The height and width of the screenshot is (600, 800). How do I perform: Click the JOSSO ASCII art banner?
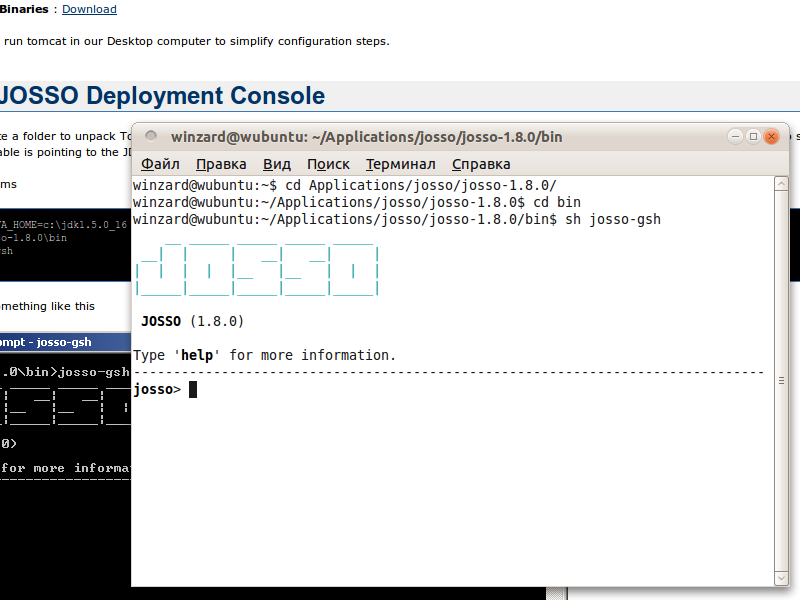pos(257,270)
